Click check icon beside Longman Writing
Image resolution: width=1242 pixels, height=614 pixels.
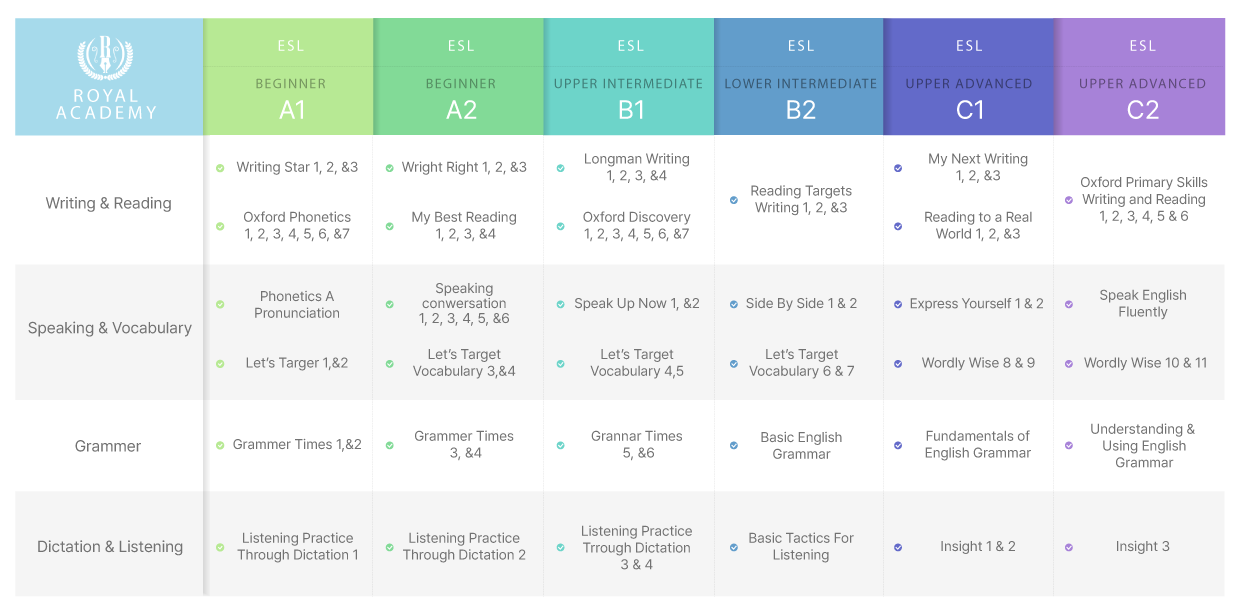560,168
